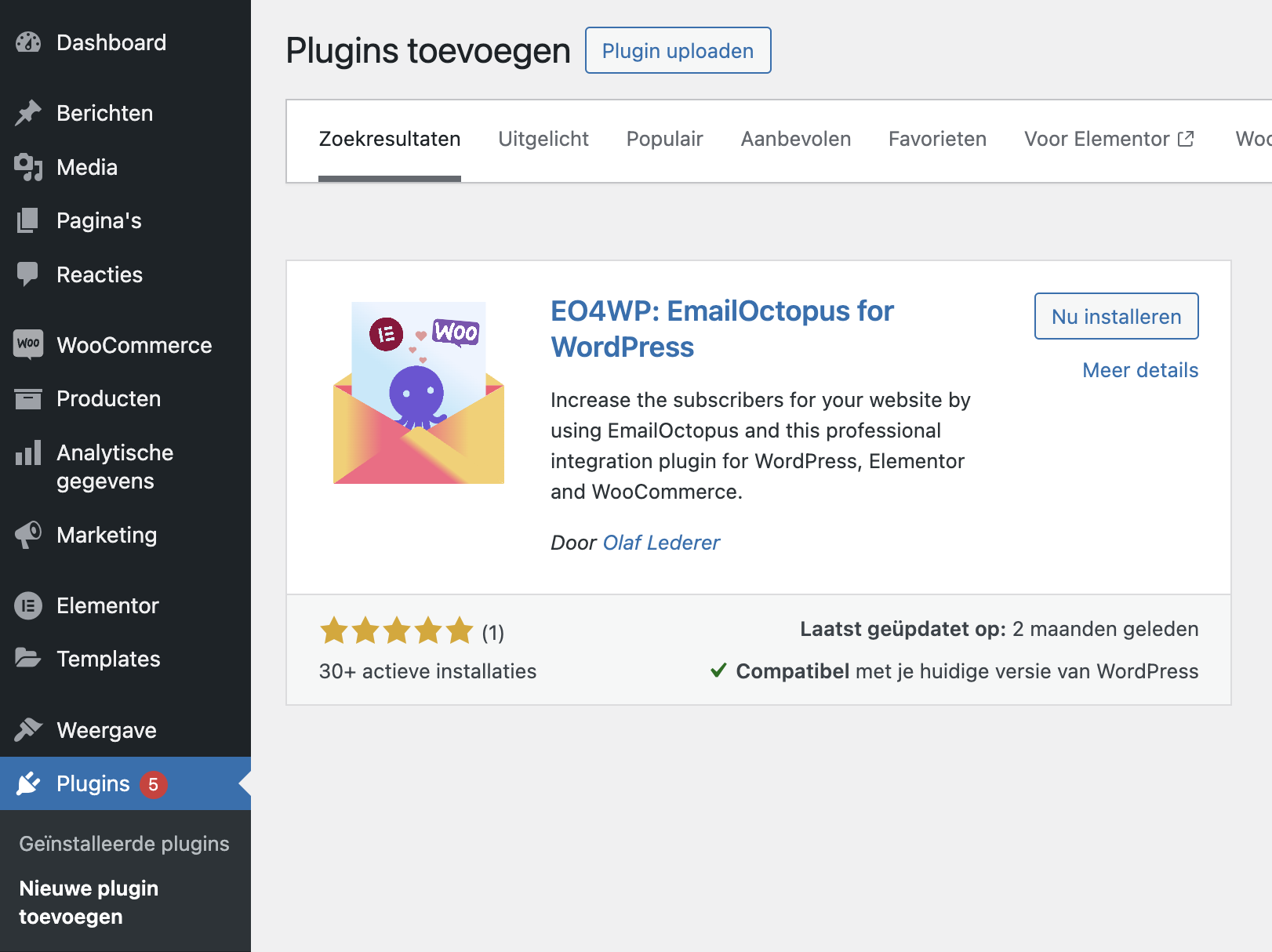Open the Weergave menu item
This screenshot has height=952, width=1272.
pos(125,730)
